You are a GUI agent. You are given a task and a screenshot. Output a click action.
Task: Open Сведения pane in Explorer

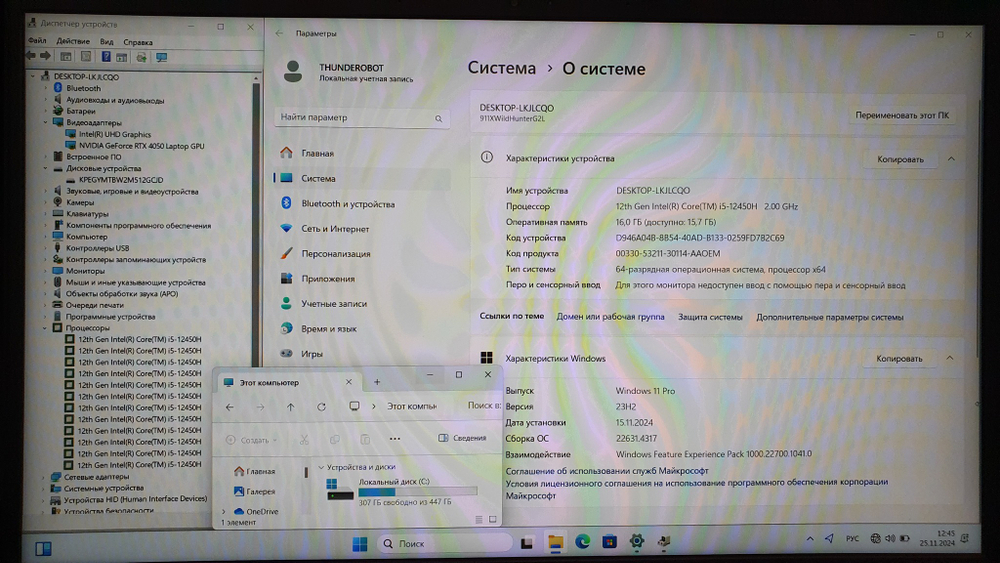tap(462, 438)
